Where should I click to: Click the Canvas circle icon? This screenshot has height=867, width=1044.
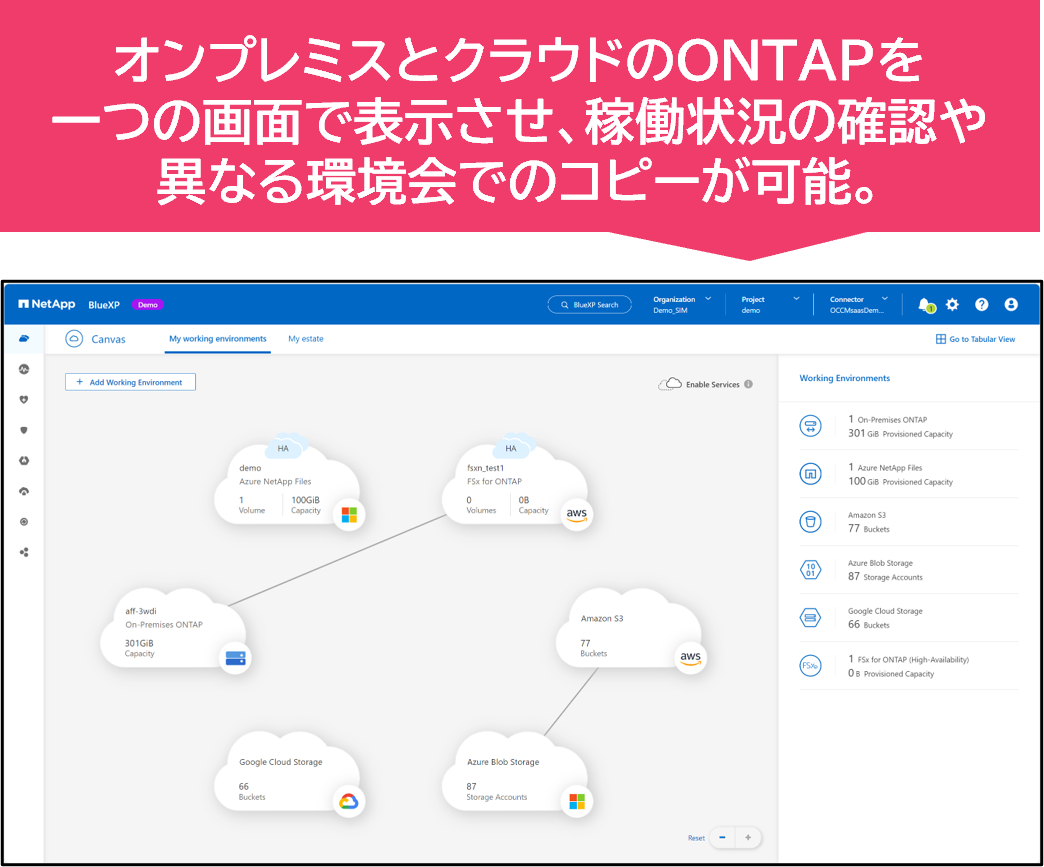(74, 338)
